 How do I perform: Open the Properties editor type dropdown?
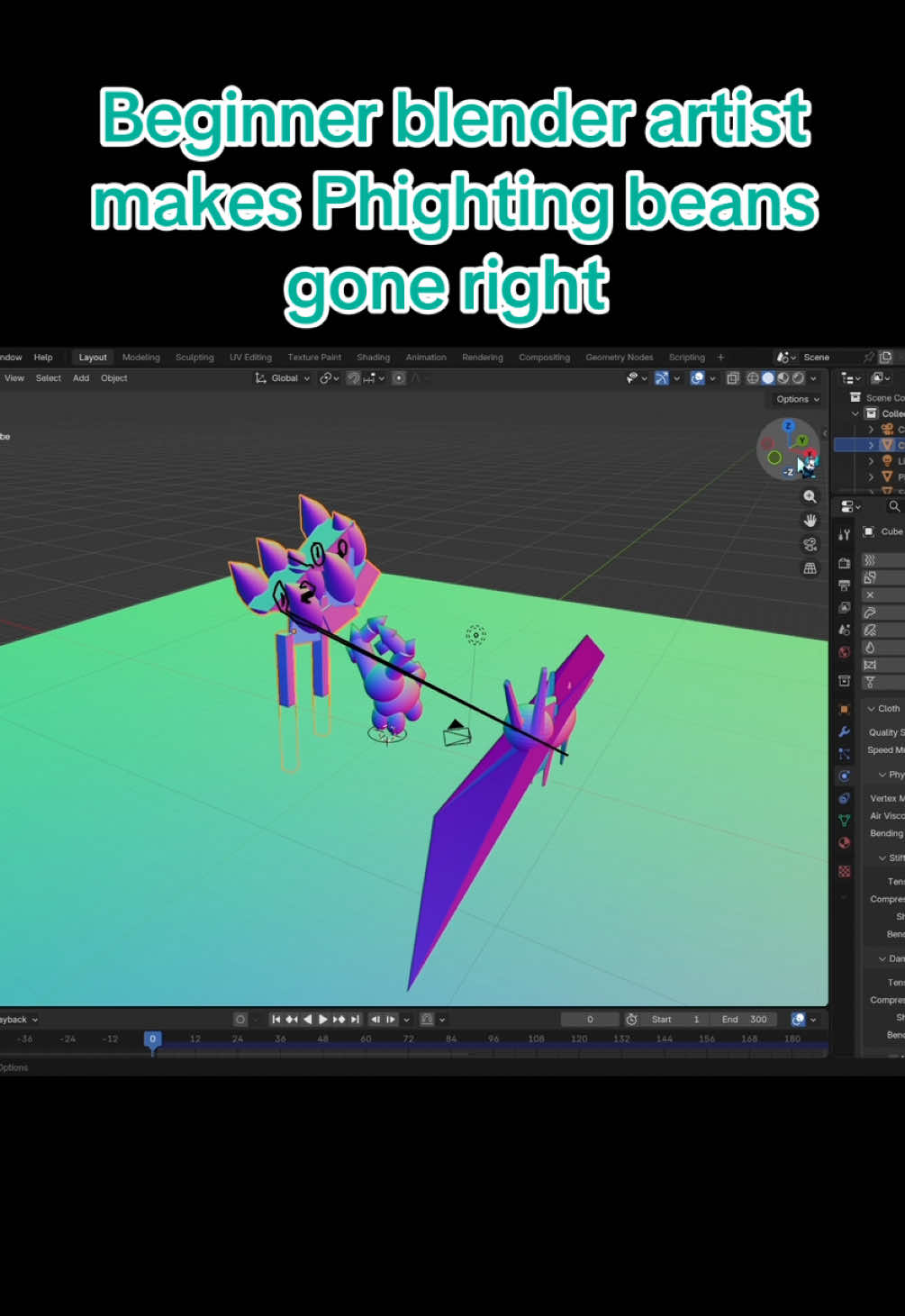coord(852,506)
